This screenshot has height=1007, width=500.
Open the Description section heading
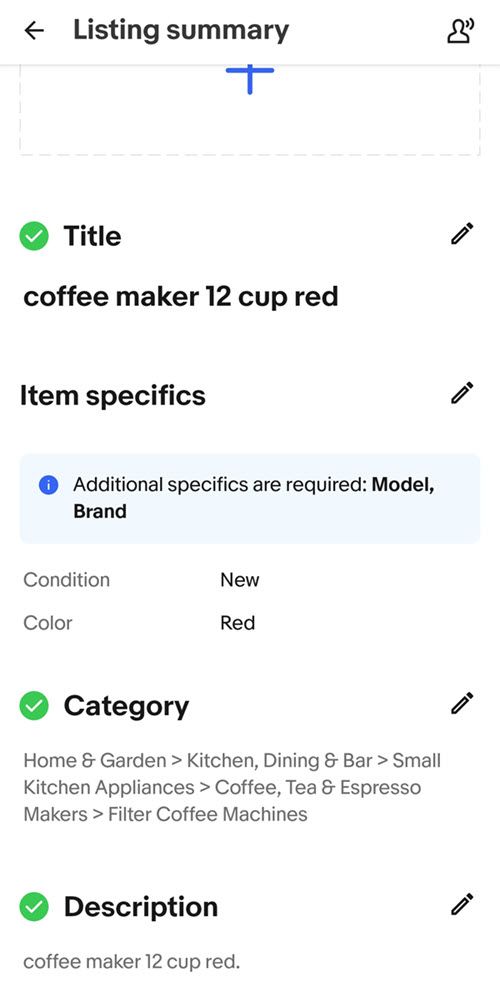click(x=141, y=907)
